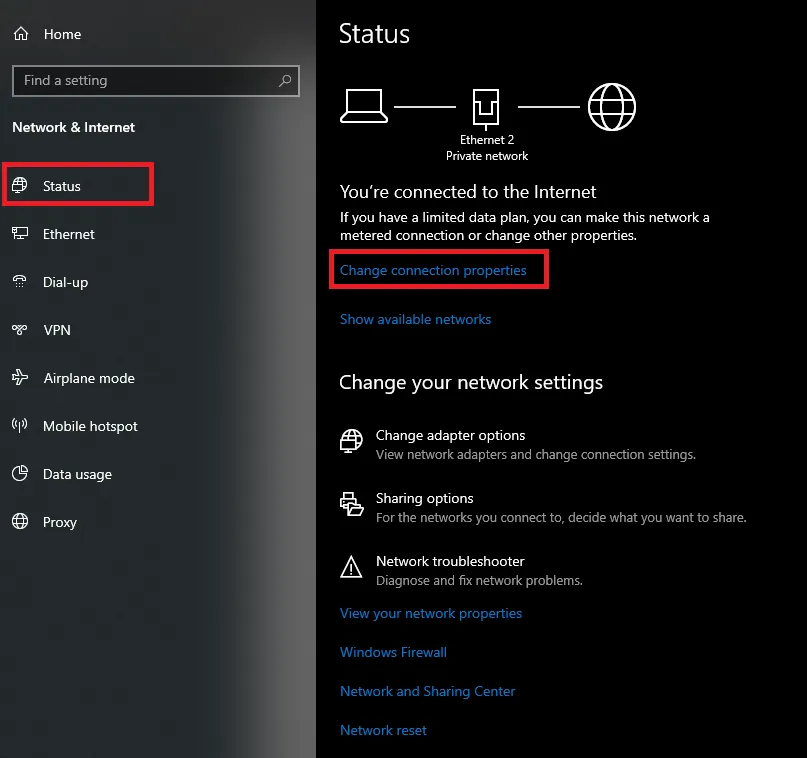Image resolution: width=807 pixels, height=758 pixels.
Task: Click View your network properties
Action: coord(430,613)
